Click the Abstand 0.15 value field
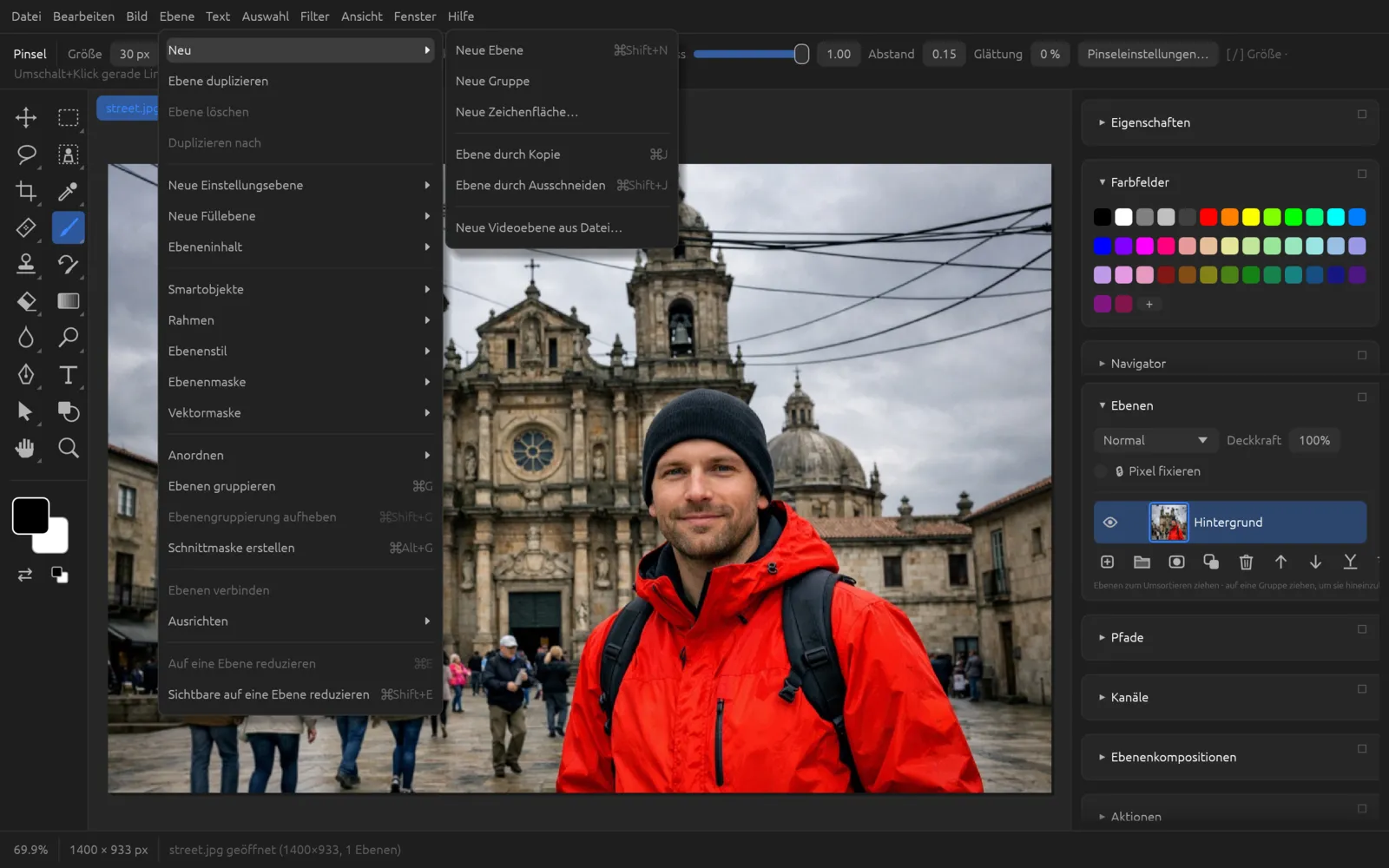The width and height of the screenshot is (1389, 868). (x=944, y=54)
